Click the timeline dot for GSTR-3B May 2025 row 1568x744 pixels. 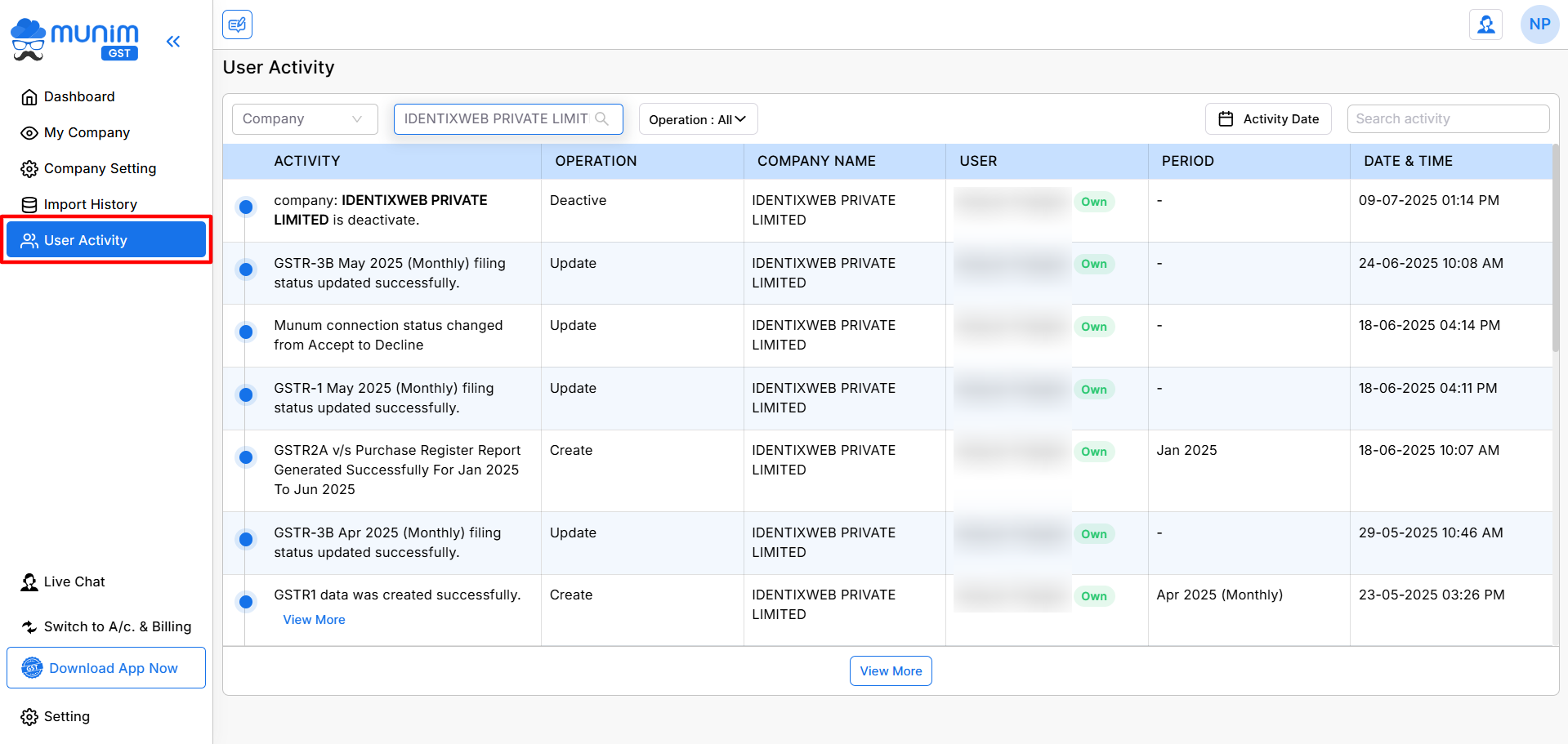tap(246, 269)
